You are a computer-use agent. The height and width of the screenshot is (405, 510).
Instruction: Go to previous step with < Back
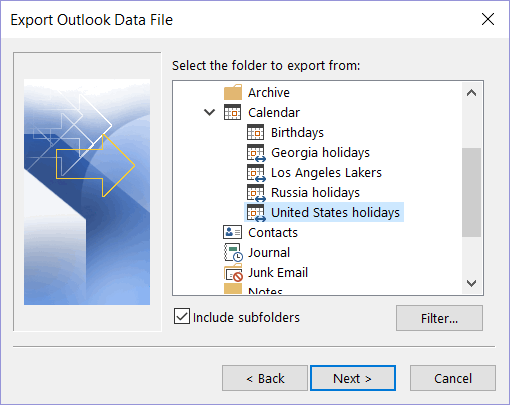(265, 378)
